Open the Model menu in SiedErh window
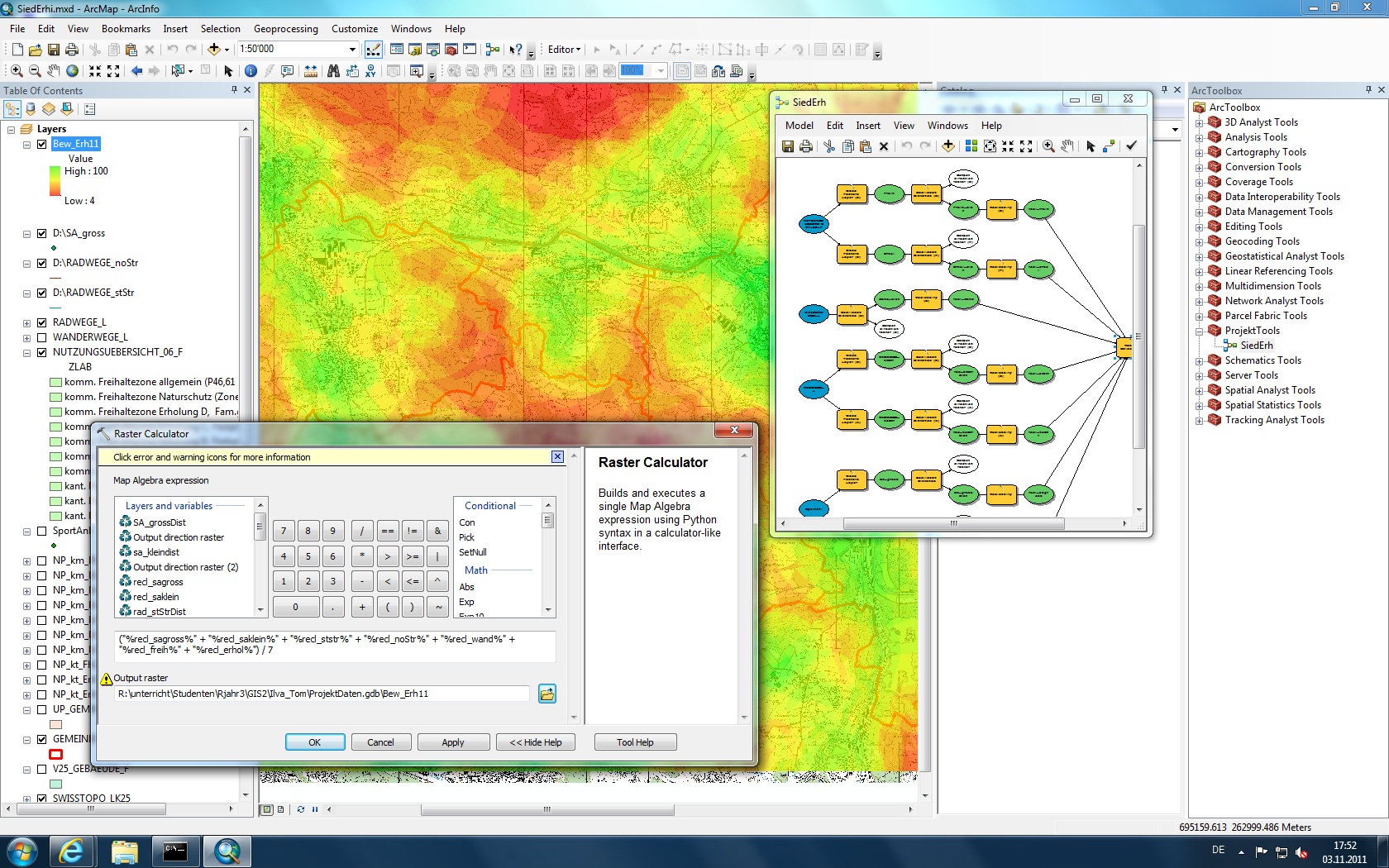The width and height of the screenshot is (1389, 868). click(x=799, y=126)
